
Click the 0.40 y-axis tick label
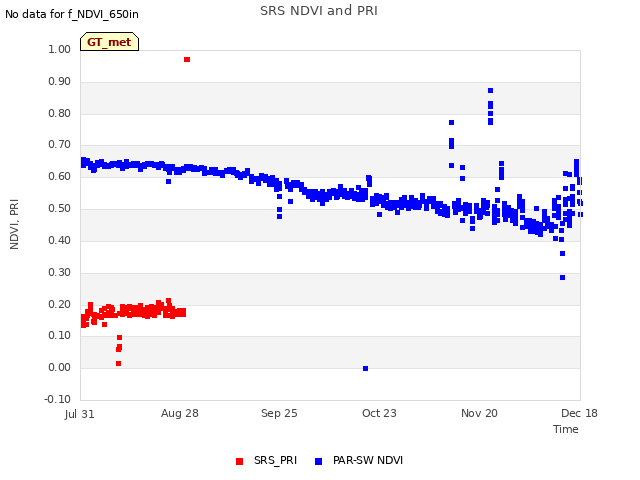click(60, 240)
